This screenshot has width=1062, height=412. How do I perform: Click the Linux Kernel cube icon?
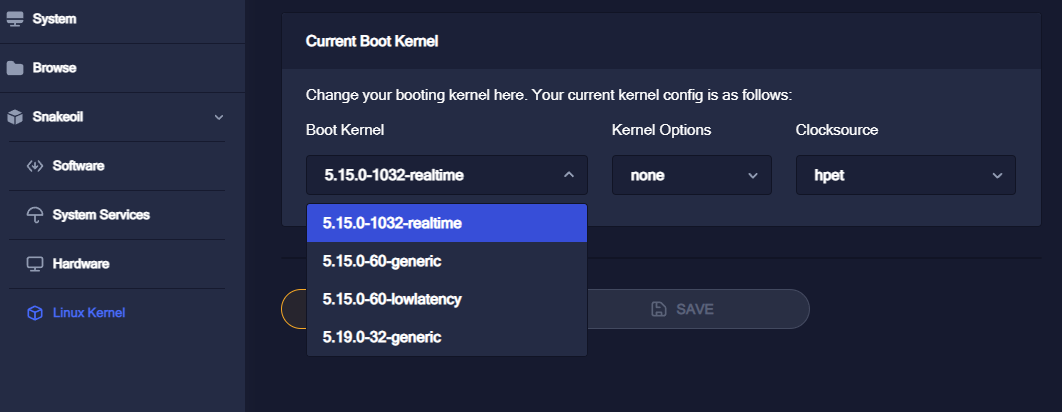click(x=35, y=313)
